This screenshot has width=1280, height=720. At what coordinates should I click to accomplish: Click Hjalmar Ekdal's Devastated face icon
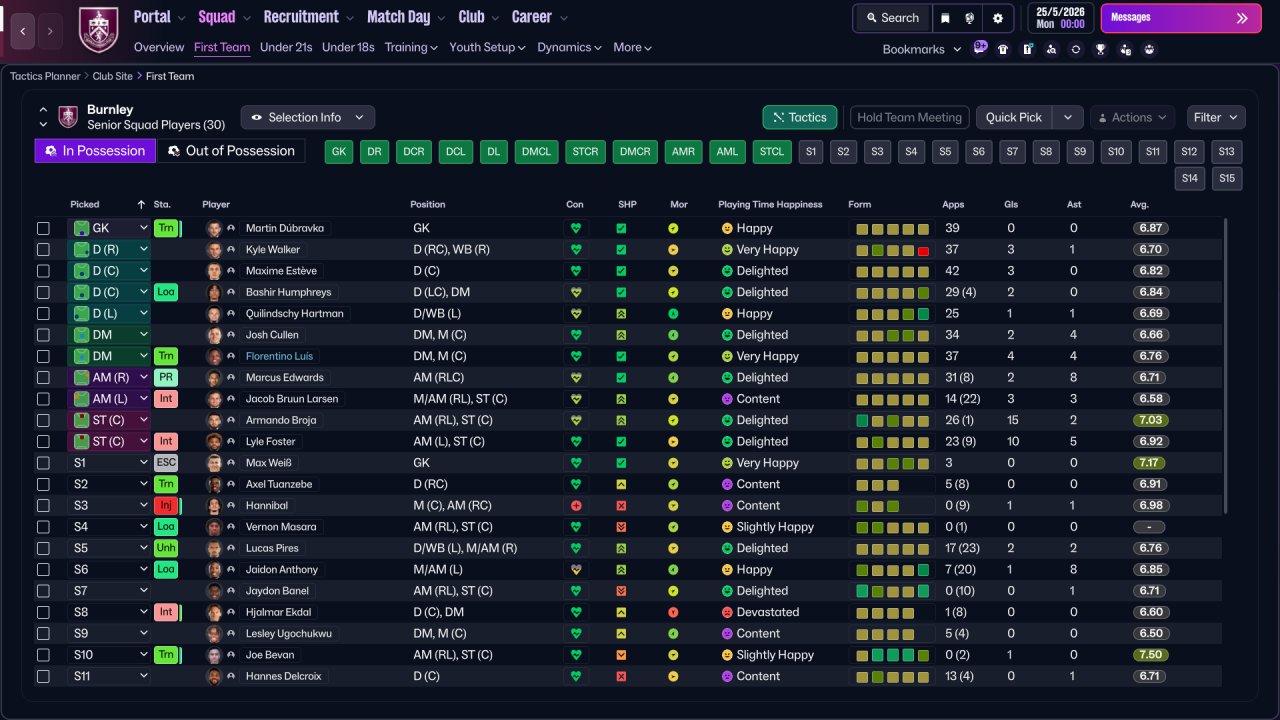(x=727, y=612)
